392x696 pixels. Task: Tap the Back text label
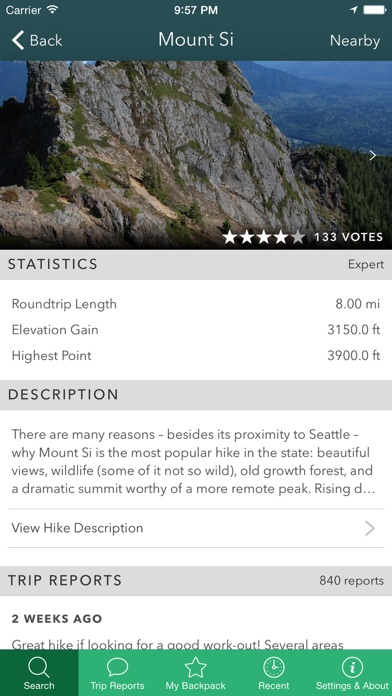click(46, 40)
